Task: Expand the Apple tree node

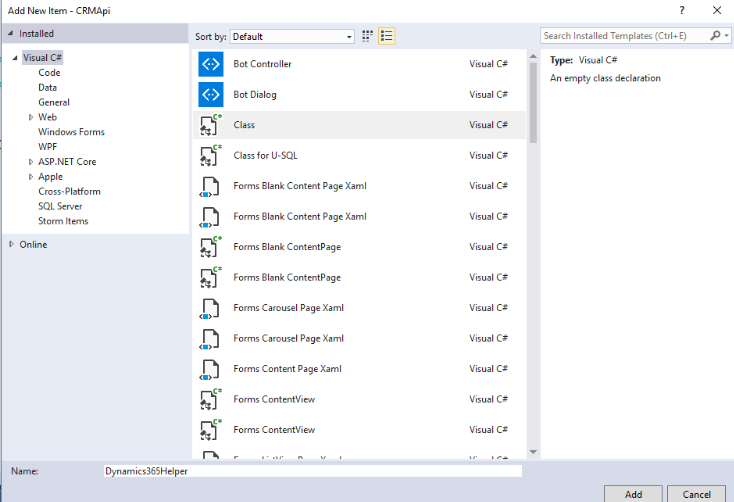Action: (31, 177)
